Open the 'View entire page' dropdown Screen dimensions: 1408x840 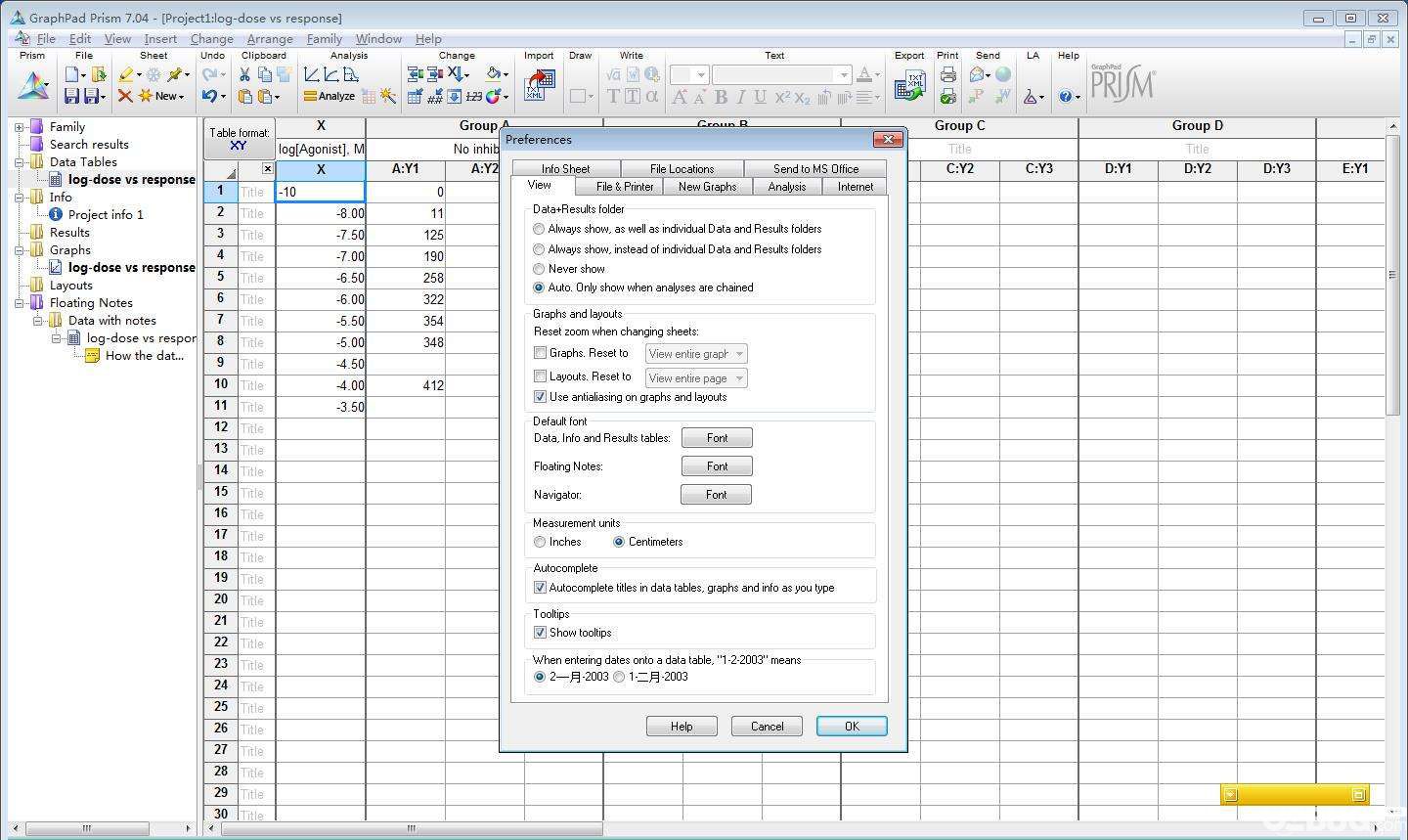(x=696, y=378)
